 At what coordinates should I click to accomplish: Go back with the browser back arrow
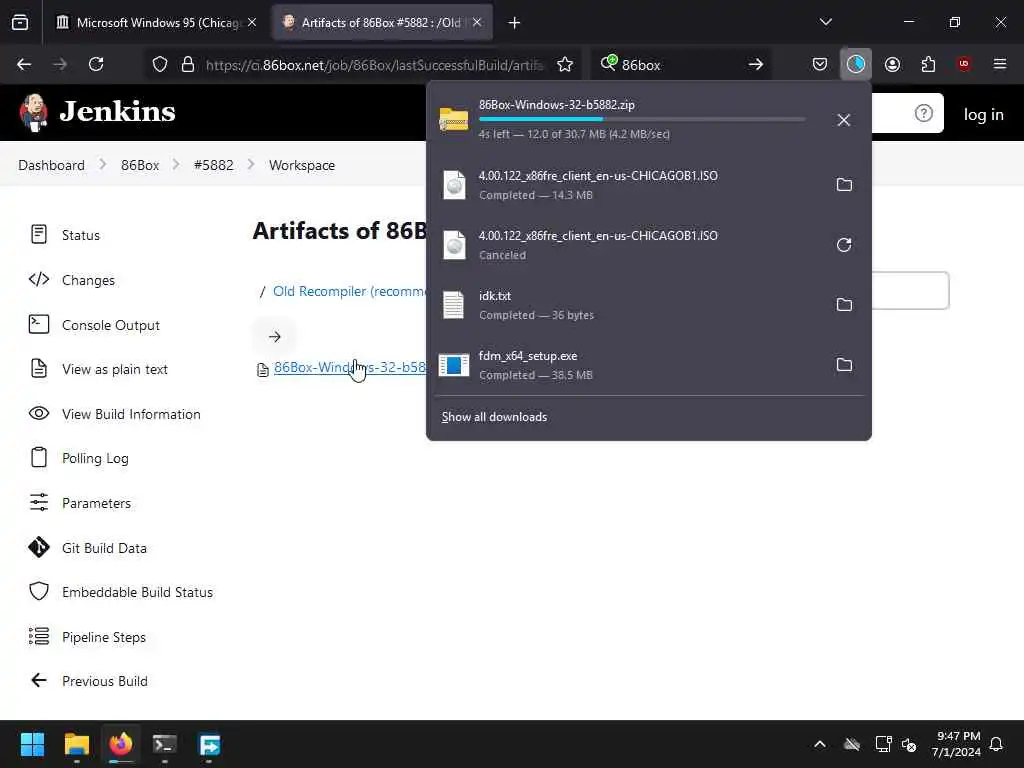coord(24,64)
